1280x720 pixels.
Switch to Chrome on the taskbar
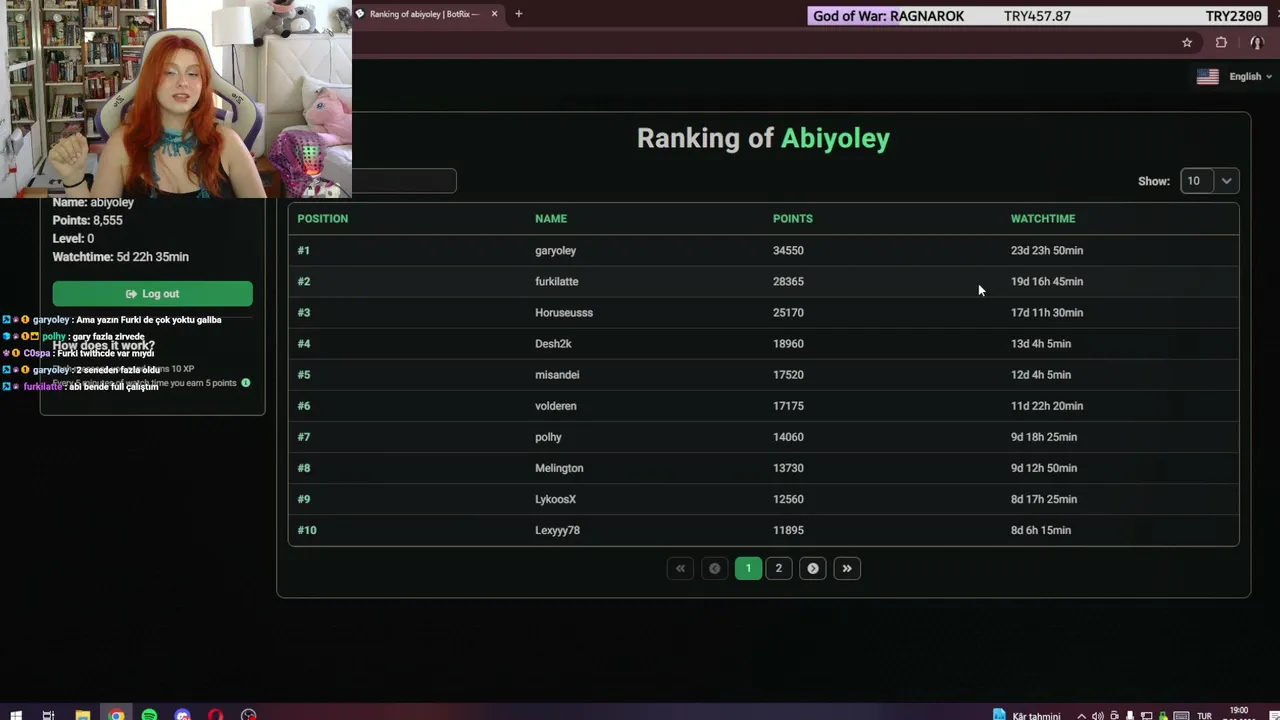coord(116,715)
